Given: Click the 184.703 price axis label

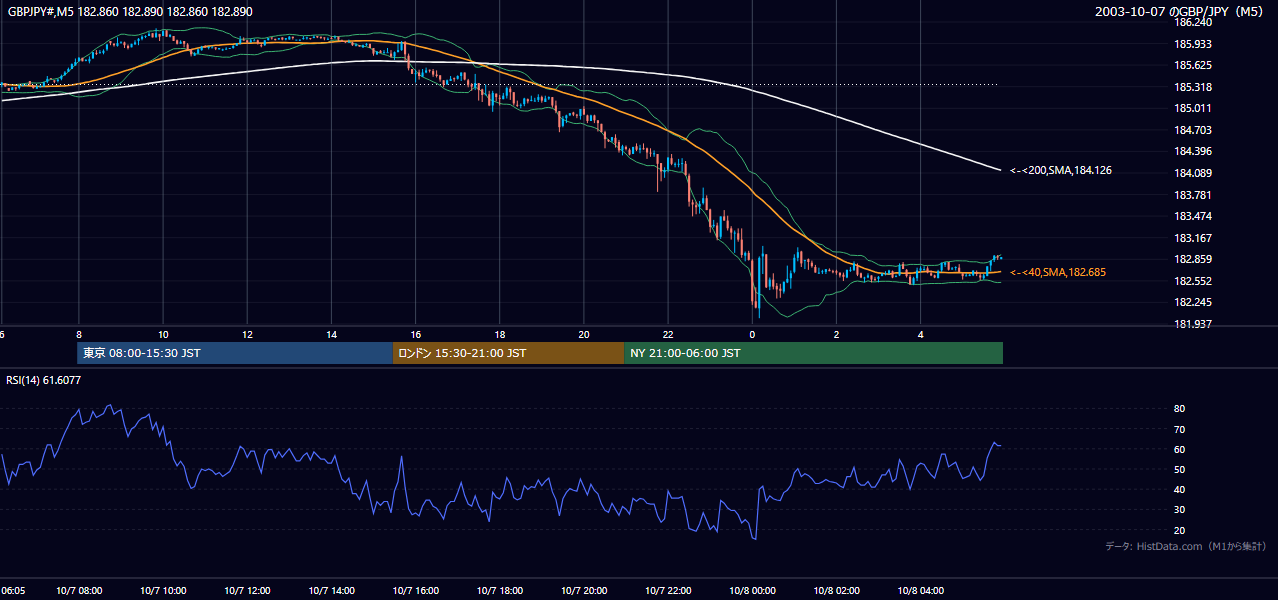Looking at the screenshot, I should [x=1192, y=130].
